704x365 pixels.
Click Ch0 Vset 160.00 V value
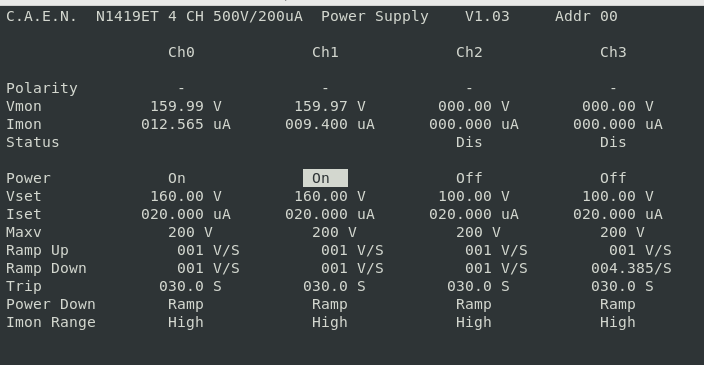pyautogui.click(x=186, y=196)
